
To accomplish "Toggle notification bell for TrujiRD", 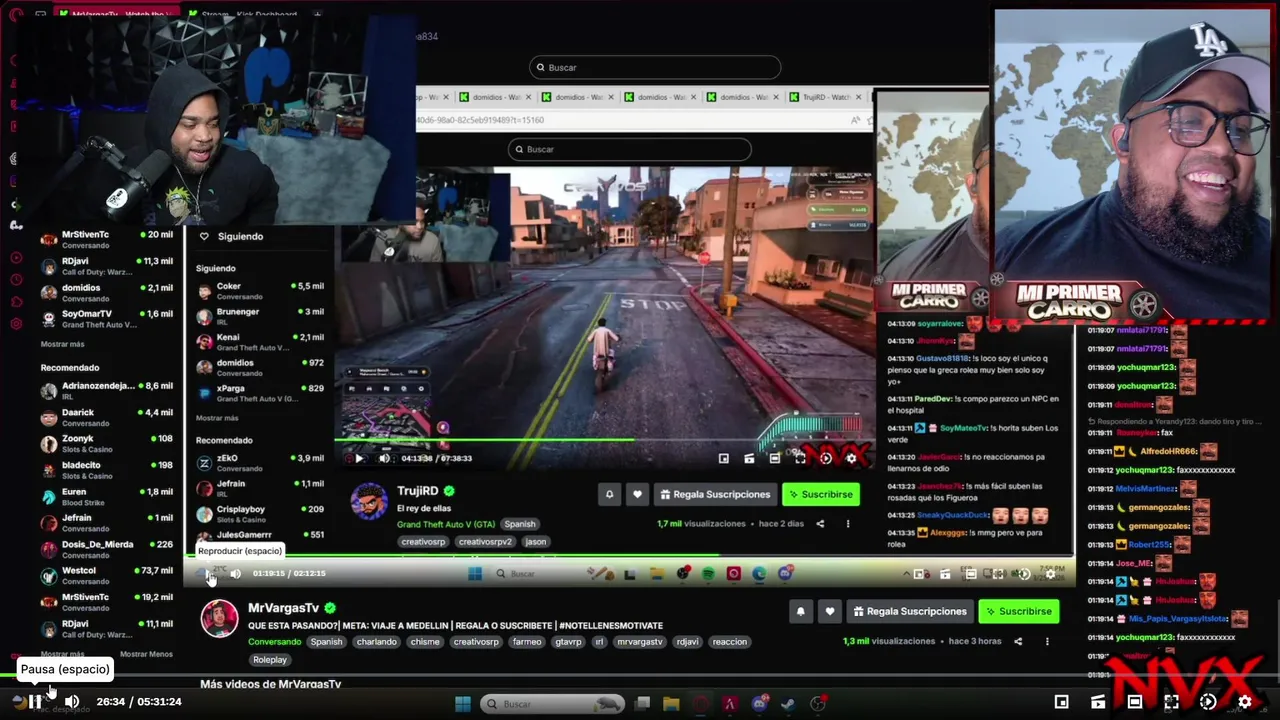I will pyautogui.click(x=609, y=494).
